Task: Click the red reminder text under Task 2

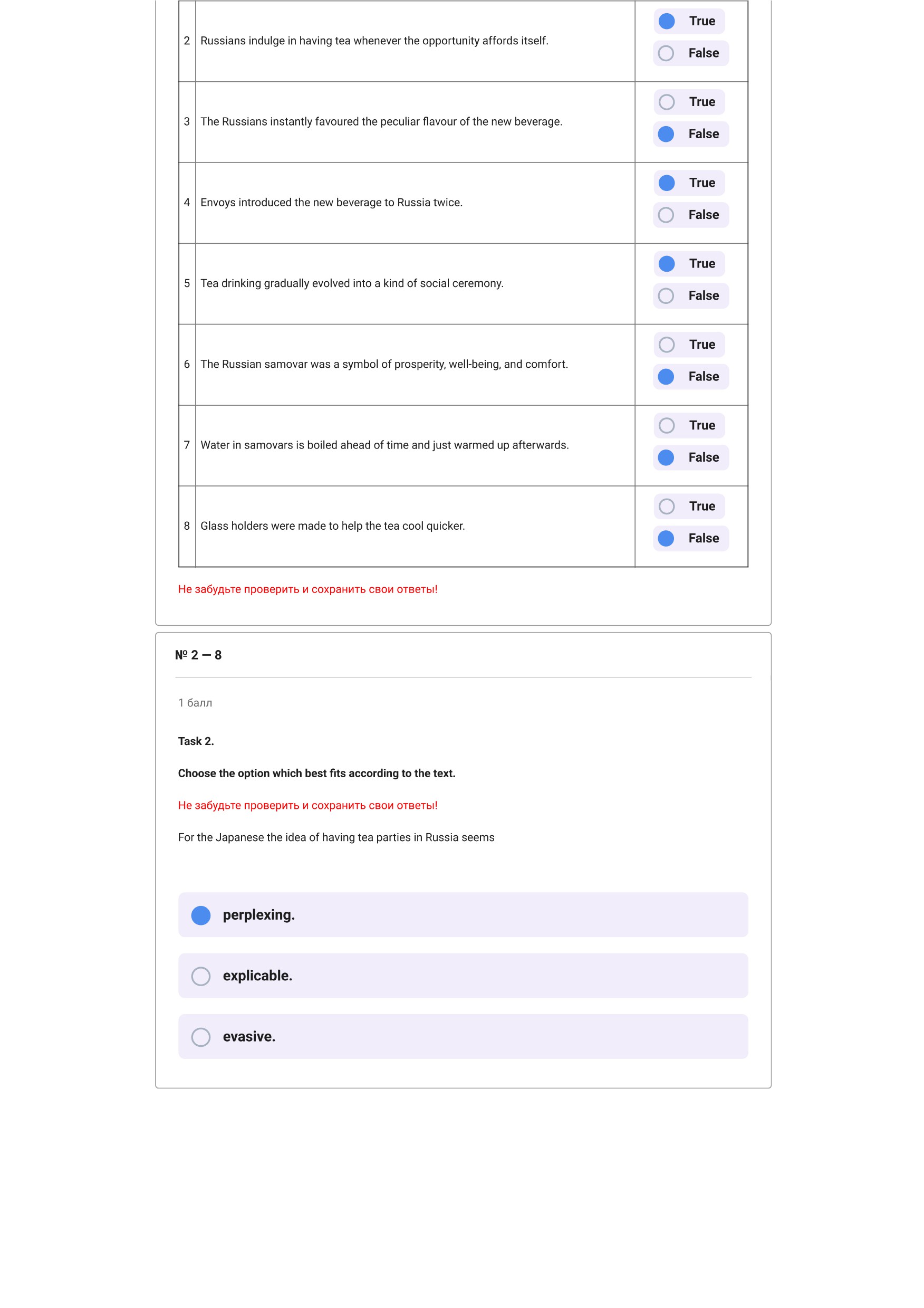Action: pyautogui.click(x=307, y=806)
